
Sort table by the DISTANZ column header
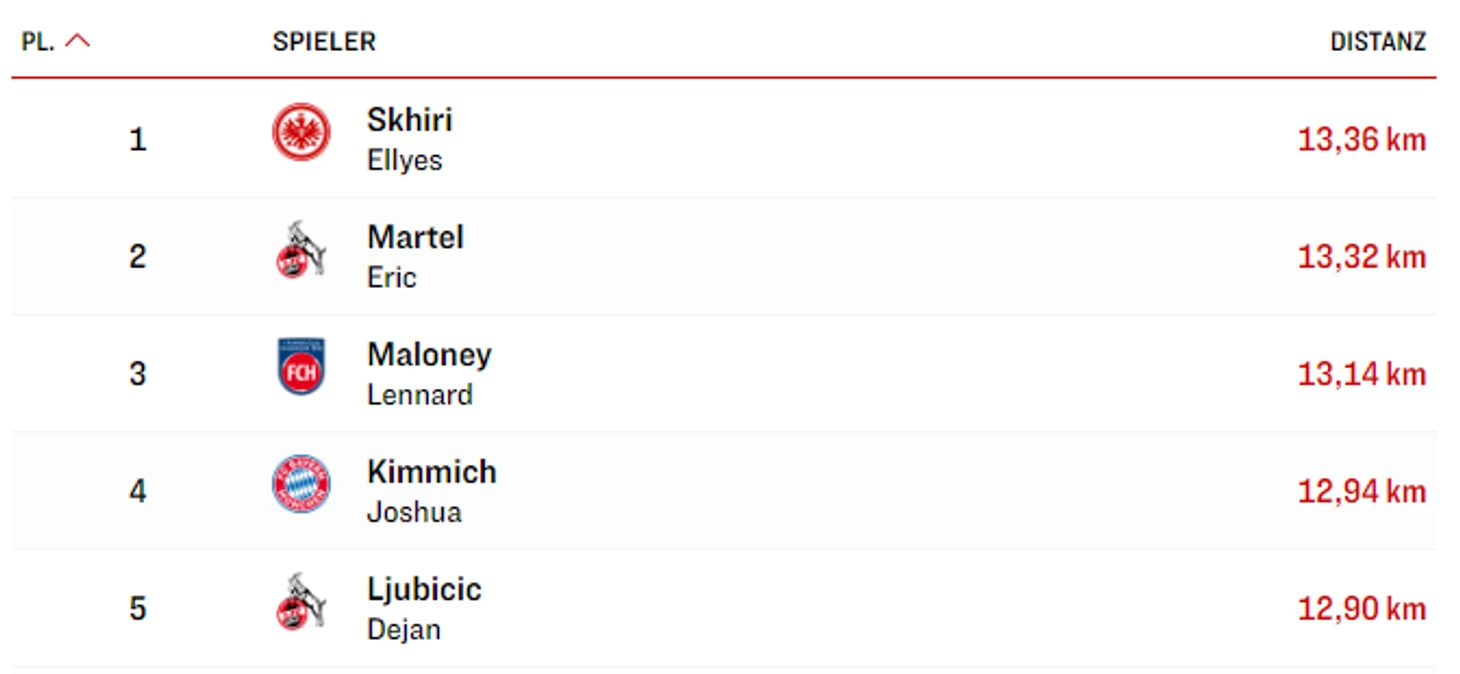pyautogui.click(x=1378, y=42)
